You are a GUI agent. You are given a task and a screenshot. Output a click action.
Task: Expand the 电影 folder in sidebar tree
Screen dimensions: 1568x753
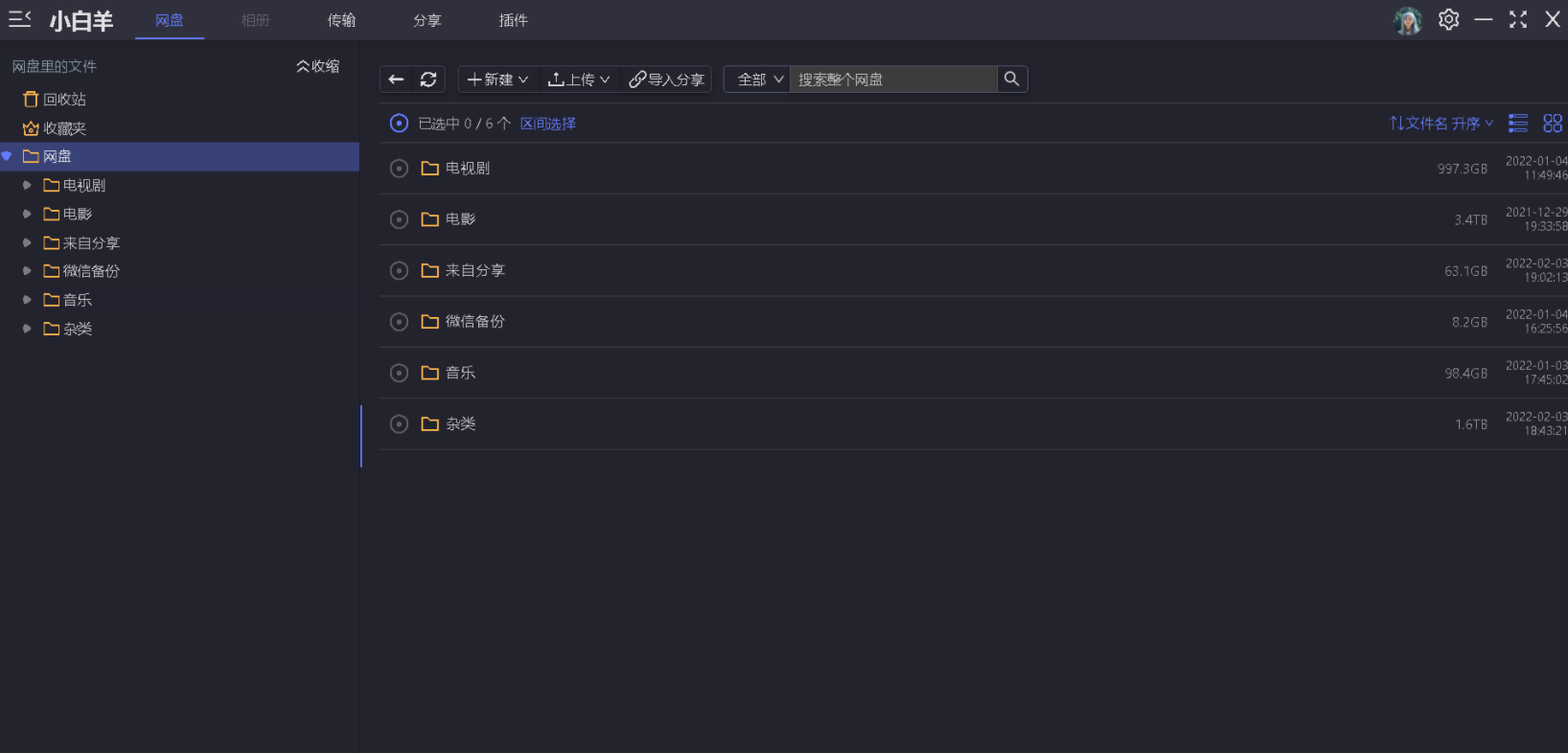(x=27, y=215)
